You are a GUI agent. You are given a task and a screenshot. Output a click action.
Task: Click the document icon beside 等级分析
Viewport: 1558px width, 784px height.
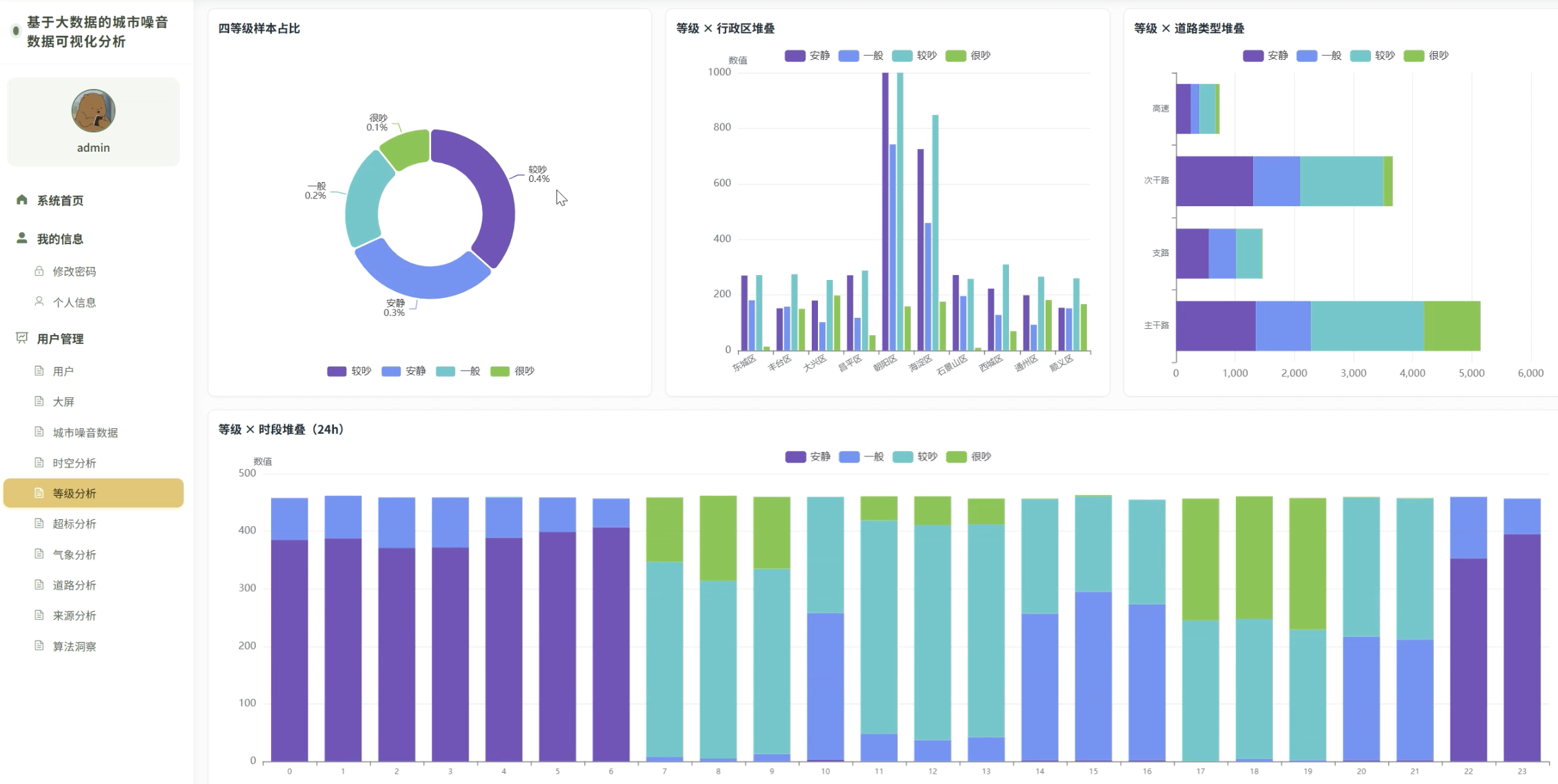pyautogui.click(x=39, y=493)
